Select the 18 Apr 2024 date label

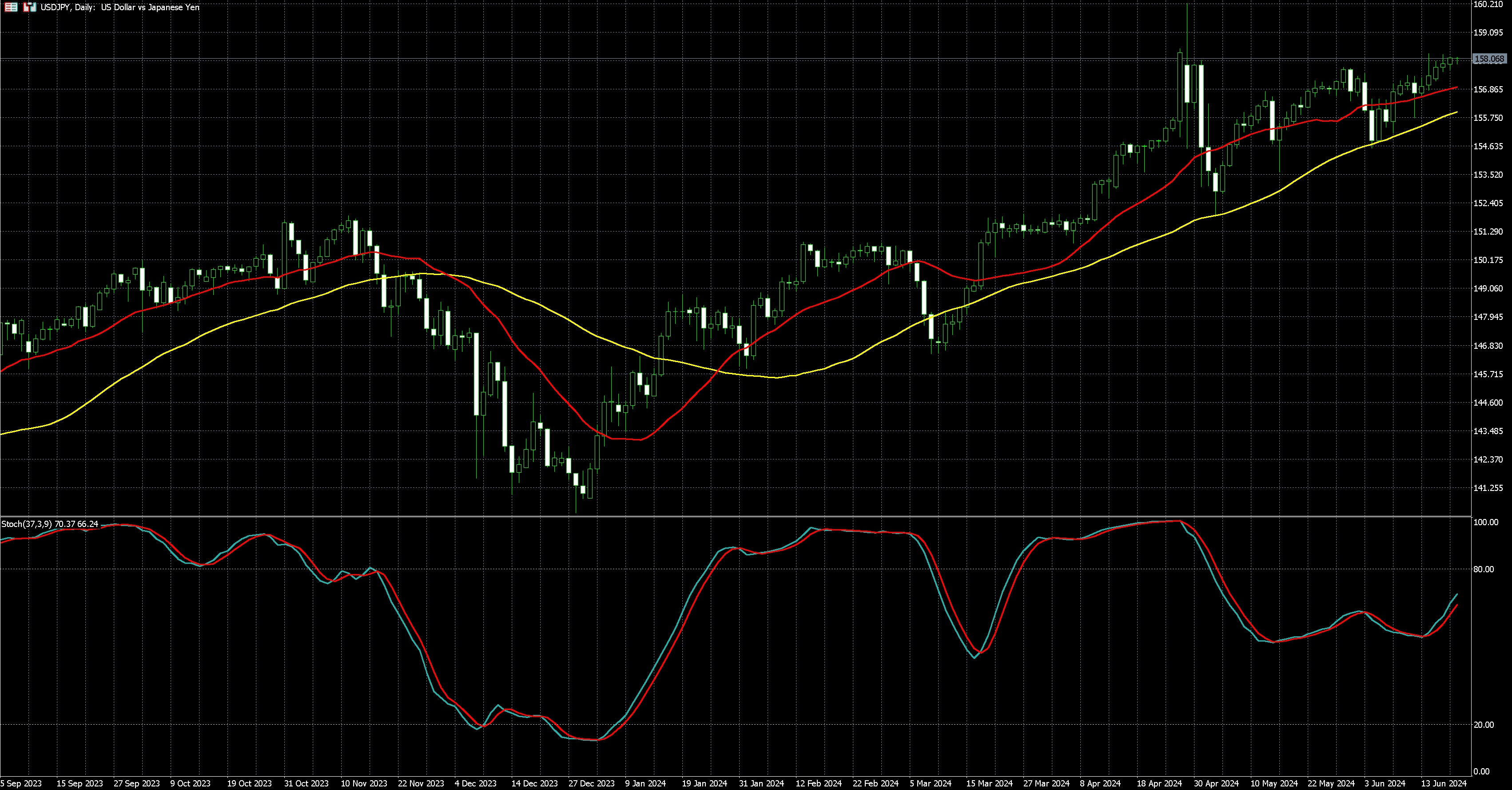(x=1159, y=783)
